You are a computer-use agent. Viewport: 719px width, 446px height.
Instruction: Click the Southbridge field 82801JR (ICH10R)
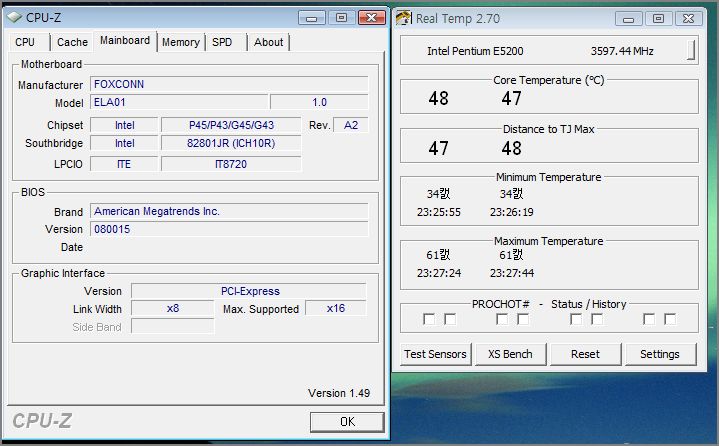pos(231,143)
